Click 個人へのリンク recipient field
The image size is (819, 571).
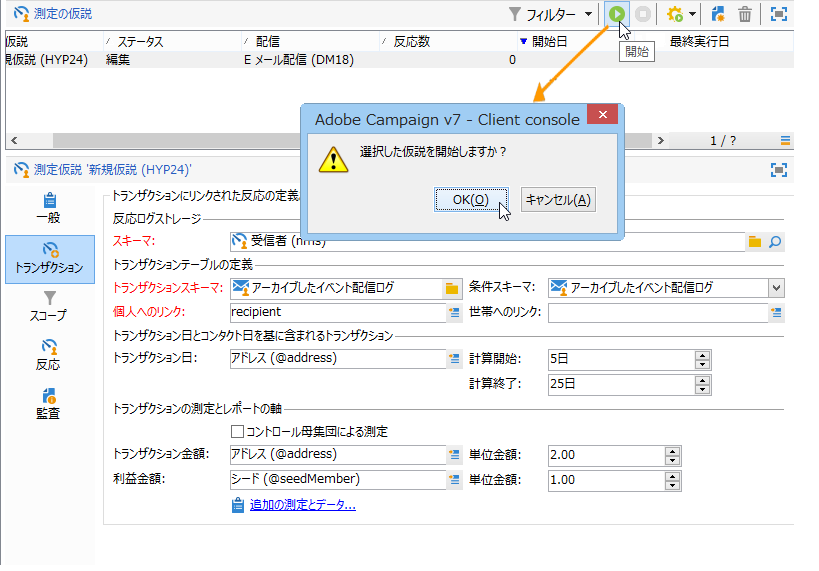338,312
